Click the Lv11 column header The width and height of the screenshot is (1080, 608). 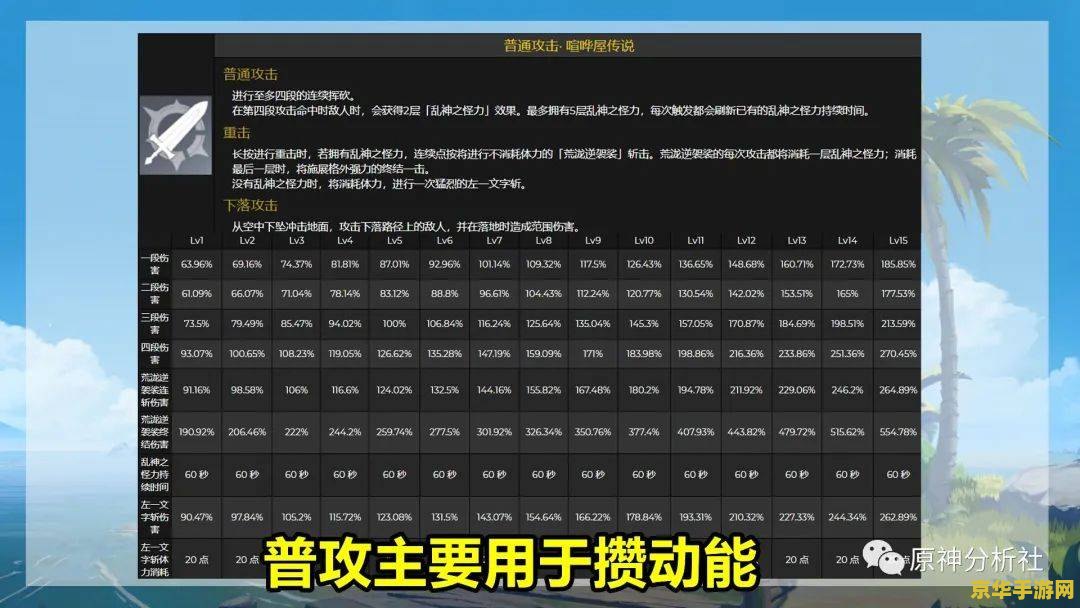695,240
